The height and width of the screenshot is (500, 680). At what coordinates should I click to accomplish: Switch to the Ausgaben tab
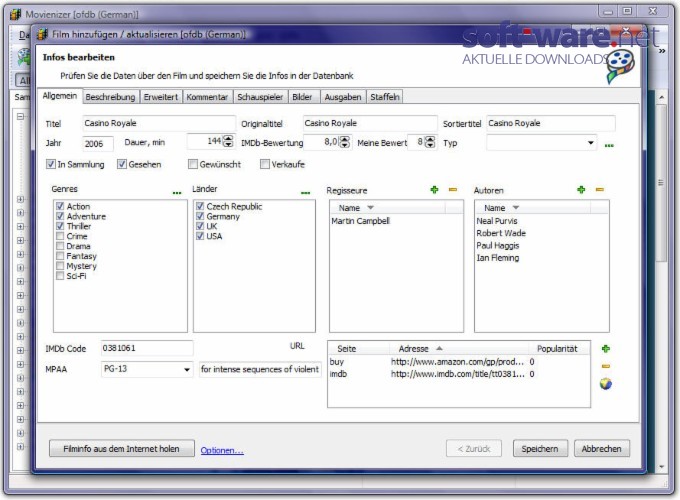343,97
